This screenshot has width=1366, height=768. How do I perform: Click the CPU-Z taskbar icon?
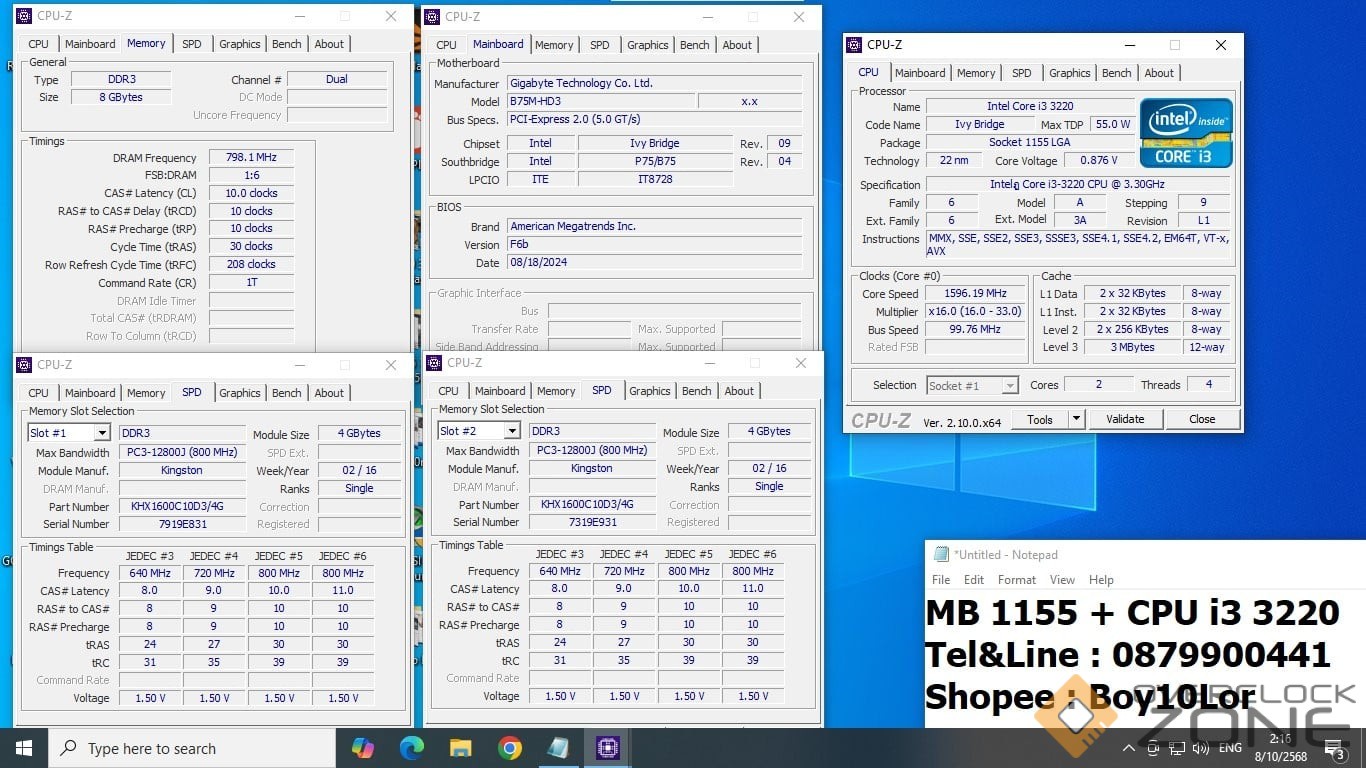(608, 748)
